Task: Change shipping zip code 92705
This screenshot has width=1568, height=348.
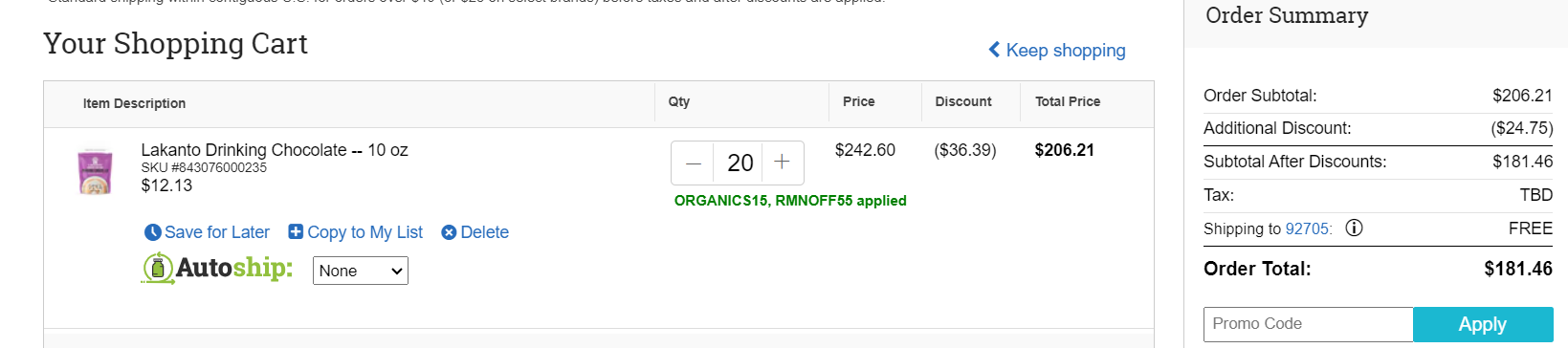Action: click(x=1309, y=228)
